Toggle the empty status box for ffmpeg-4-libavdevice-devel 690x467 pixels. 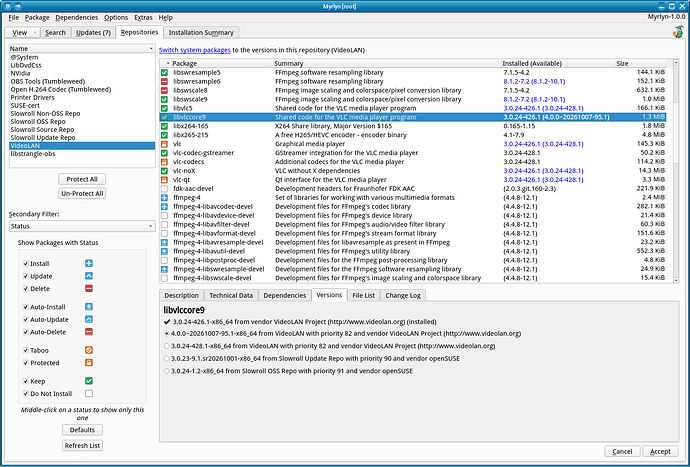click(x=164, y=216)
